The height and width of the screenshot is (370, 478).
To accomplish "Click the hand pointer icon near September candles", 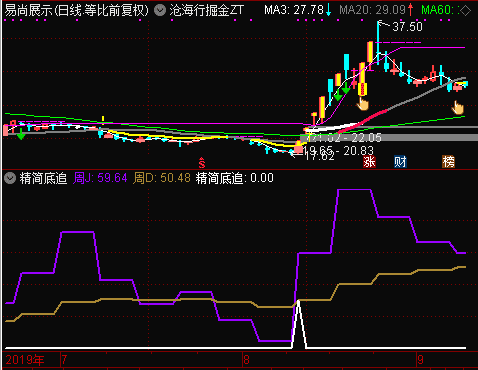I will (458, 107).
